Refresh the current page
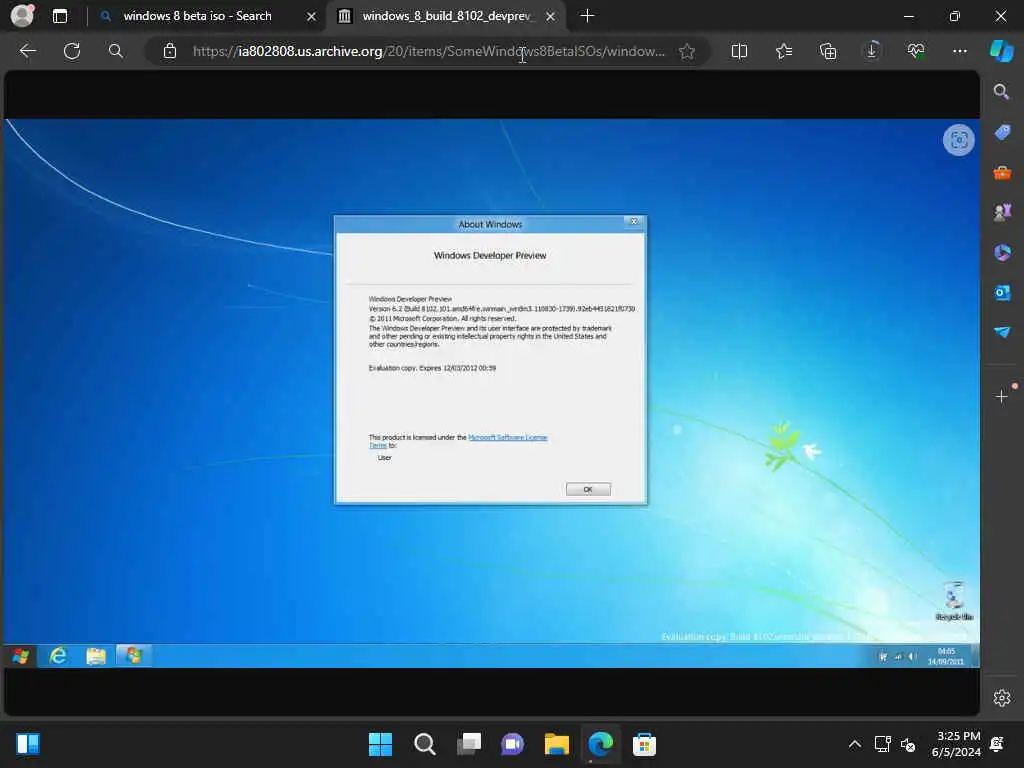 pos(72,51)
